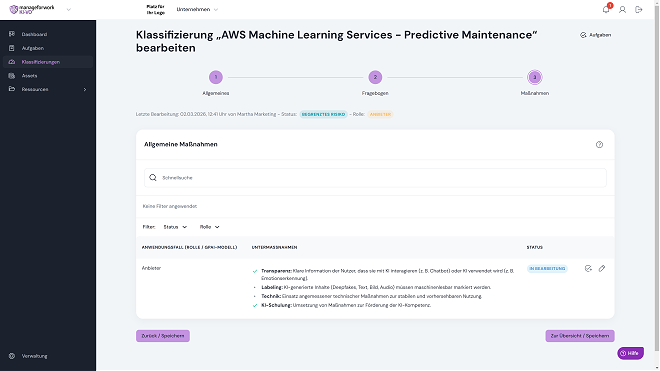Click the Aufgaben button beside the title
The image size is (660, 371).
(x=595, y=35)
